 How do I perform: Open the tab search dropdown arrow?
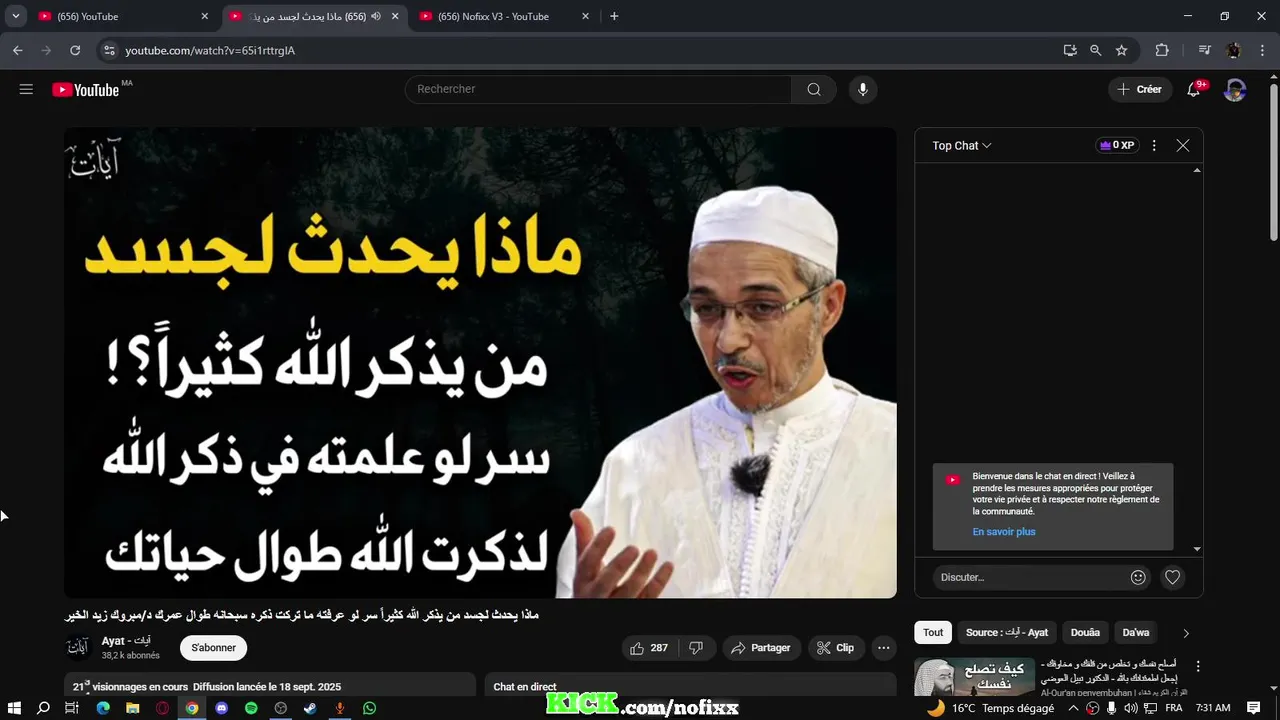[16, 16]
